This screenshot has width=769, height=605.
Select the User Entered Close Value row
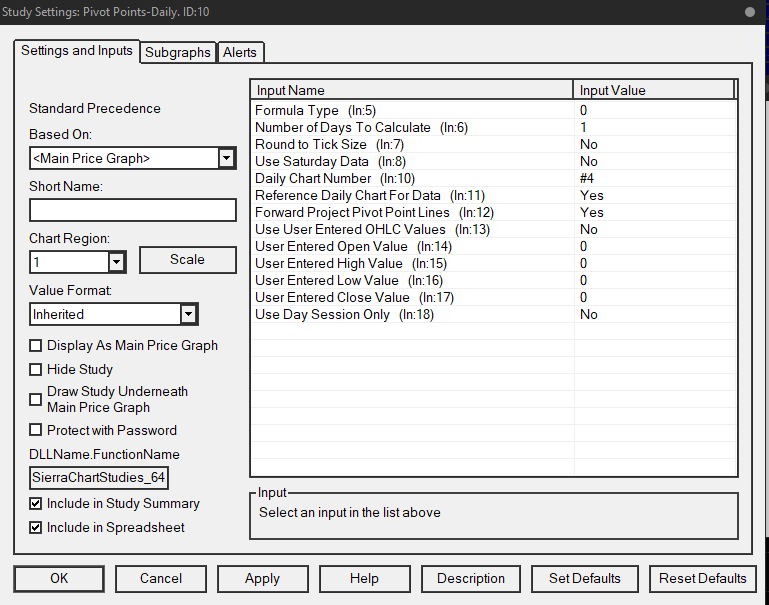pos(494,298)
